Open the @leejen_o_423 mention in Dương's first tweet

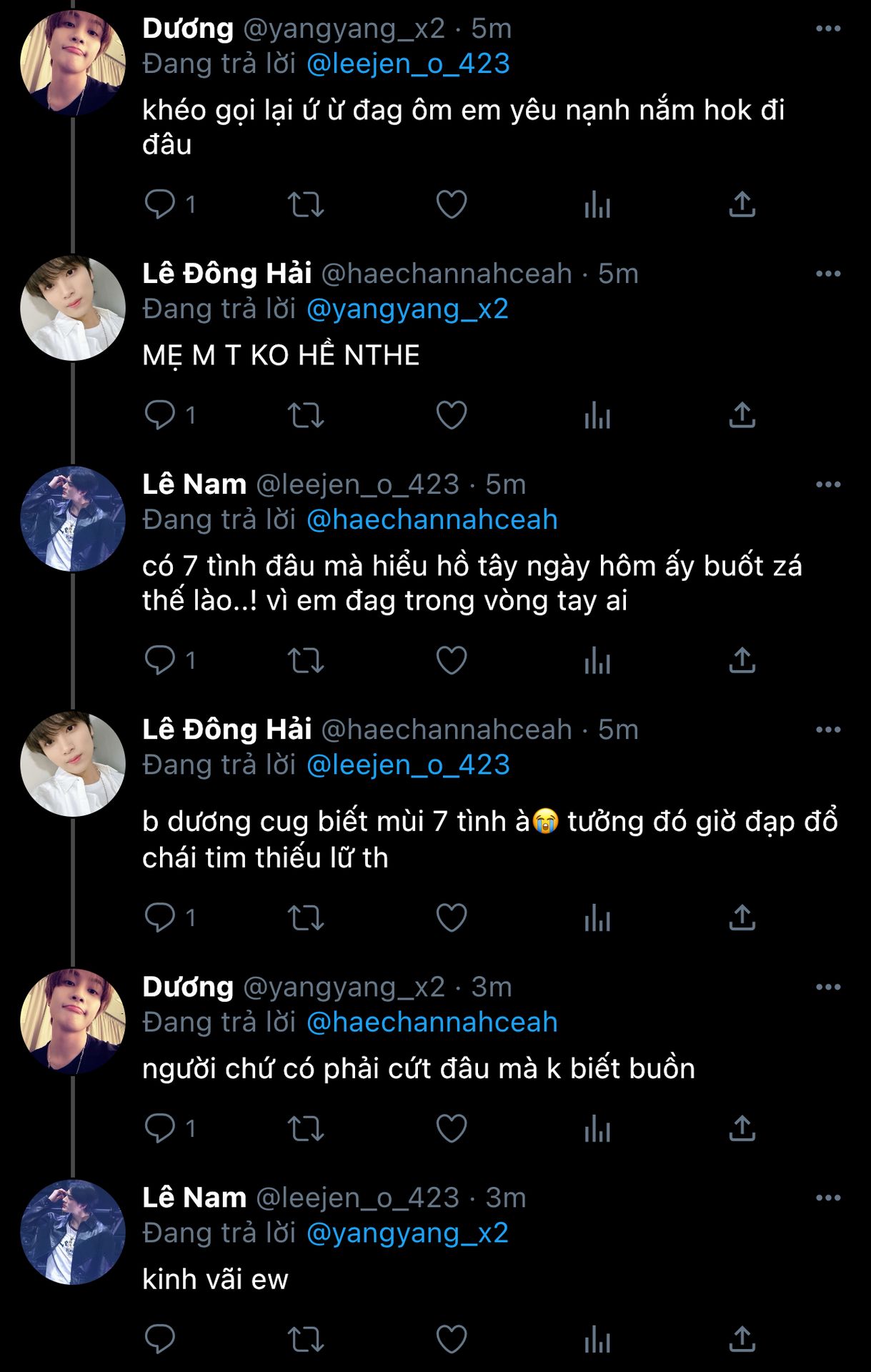pyautogui.click(x=408, y=64)
